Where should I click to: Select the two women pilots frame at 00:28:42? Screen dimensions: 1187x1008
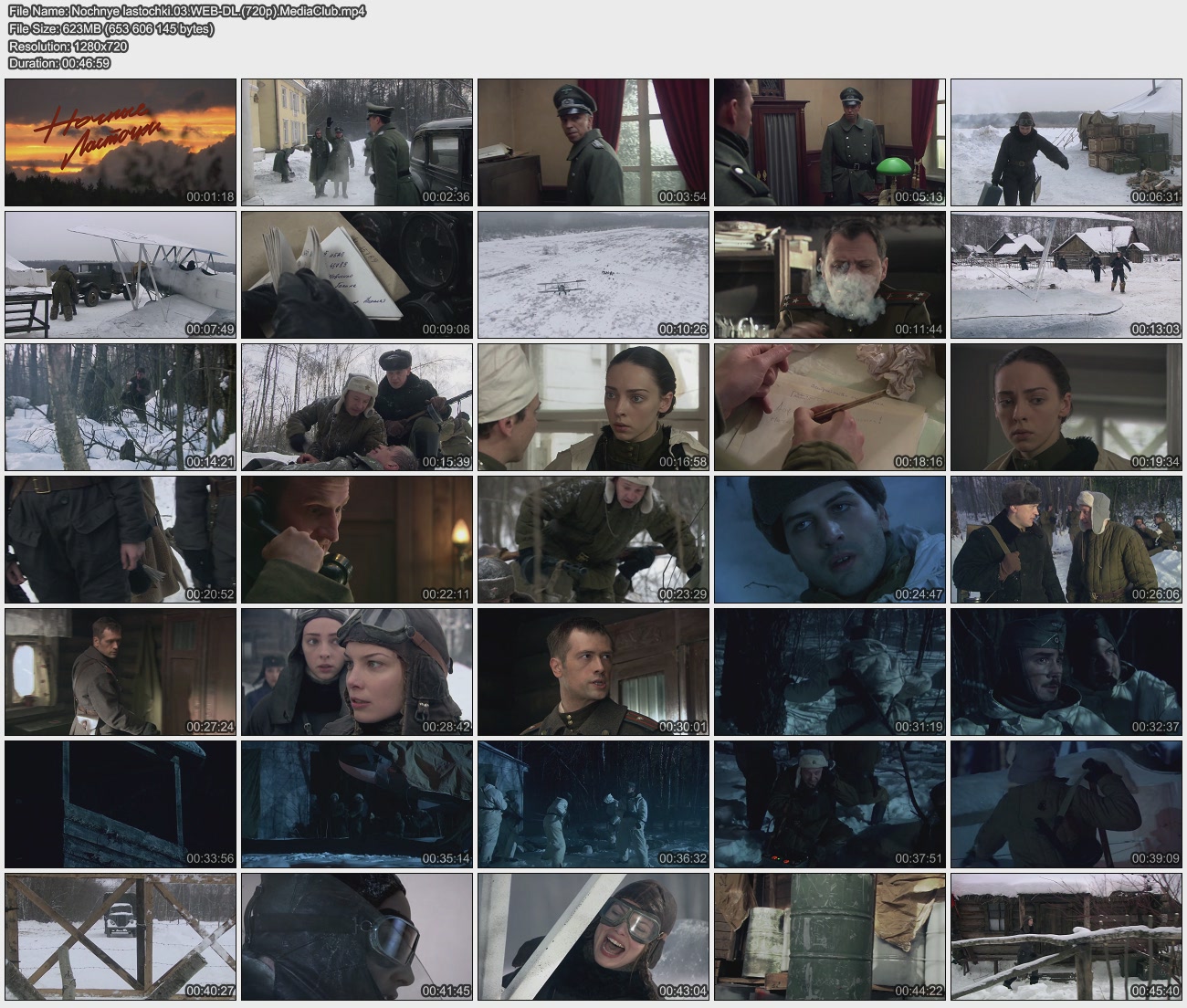tap(357, 672)
